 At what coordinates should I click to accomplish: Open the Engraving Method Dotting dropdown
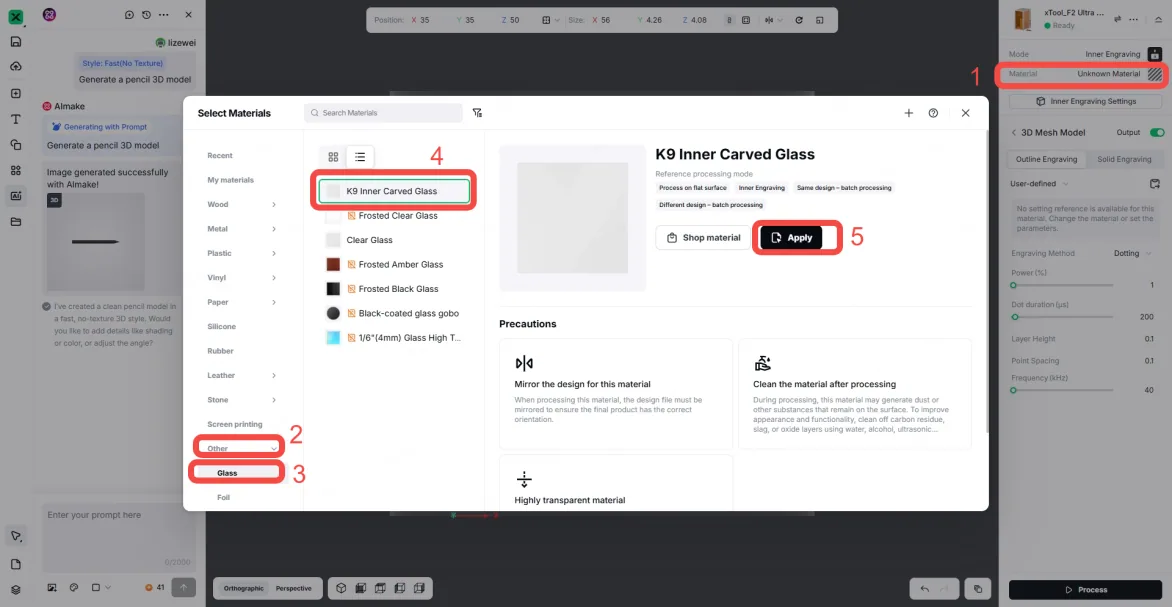click(1132, 253)
